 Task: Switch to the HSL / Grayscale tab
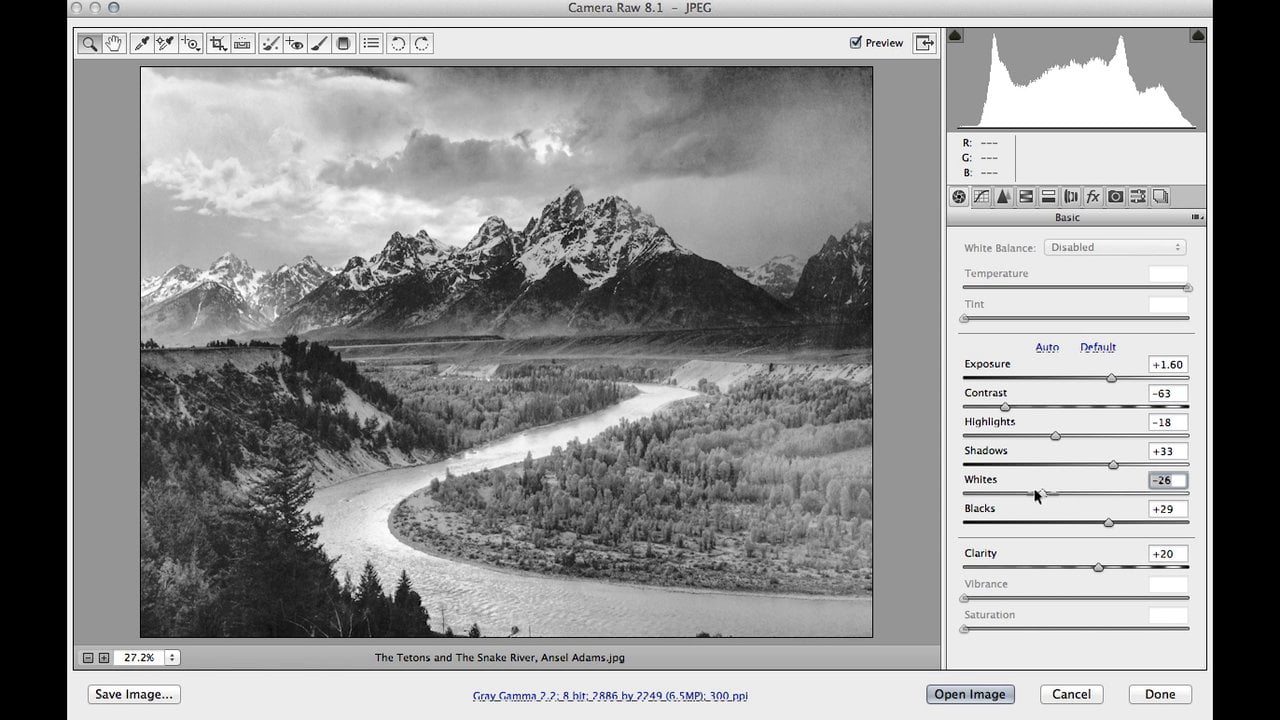(x=1026, y=197)
